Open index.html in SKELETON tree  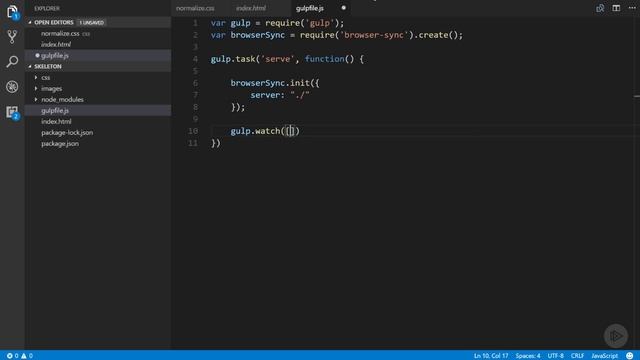click(x=98, y=122)
